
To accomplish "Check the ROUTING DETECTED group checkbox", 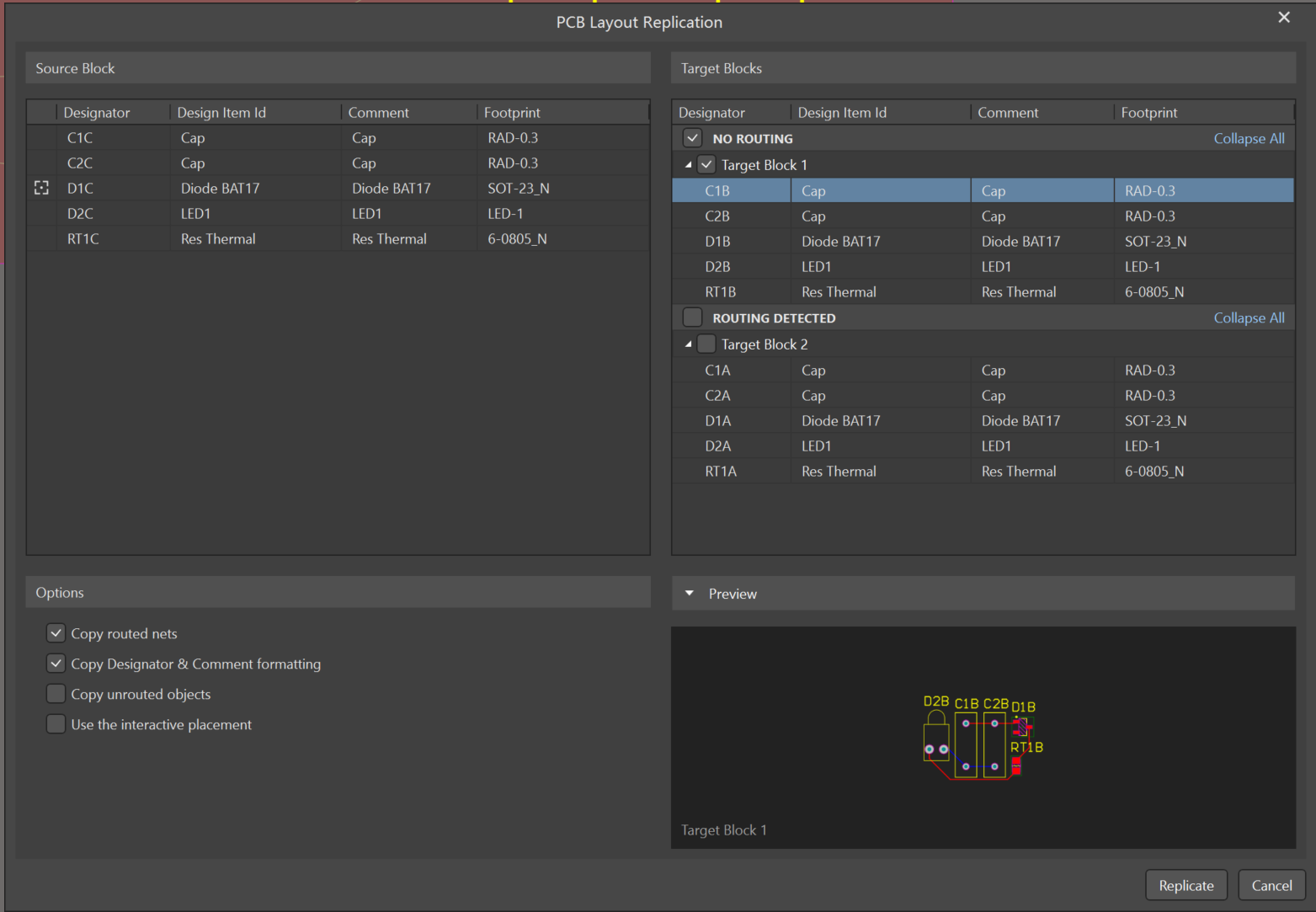I will point(692,317).
